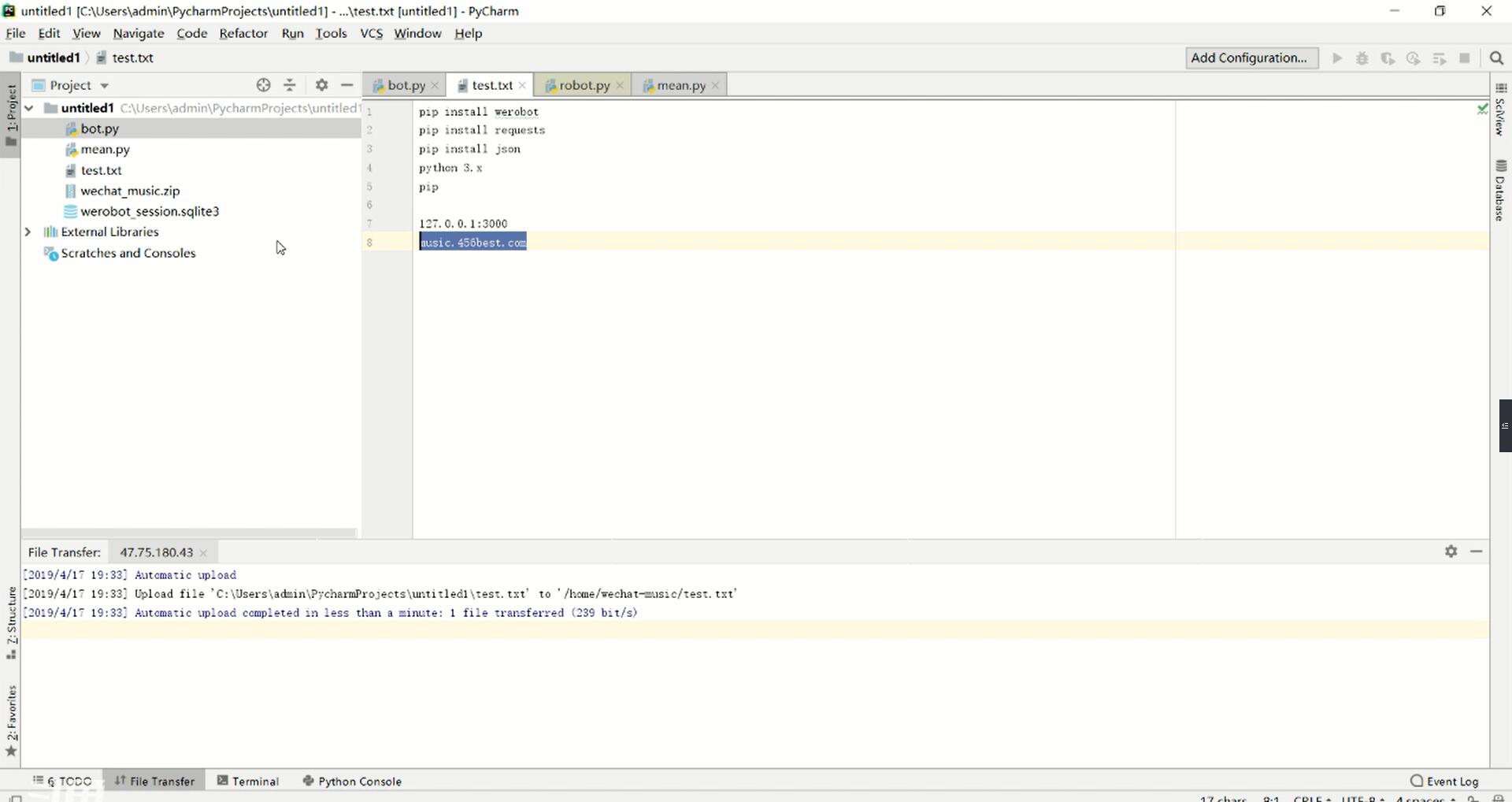This screenshot has width=1512, height=802.
Task: Open the Python Console tool window
Action: coord(352,781)
